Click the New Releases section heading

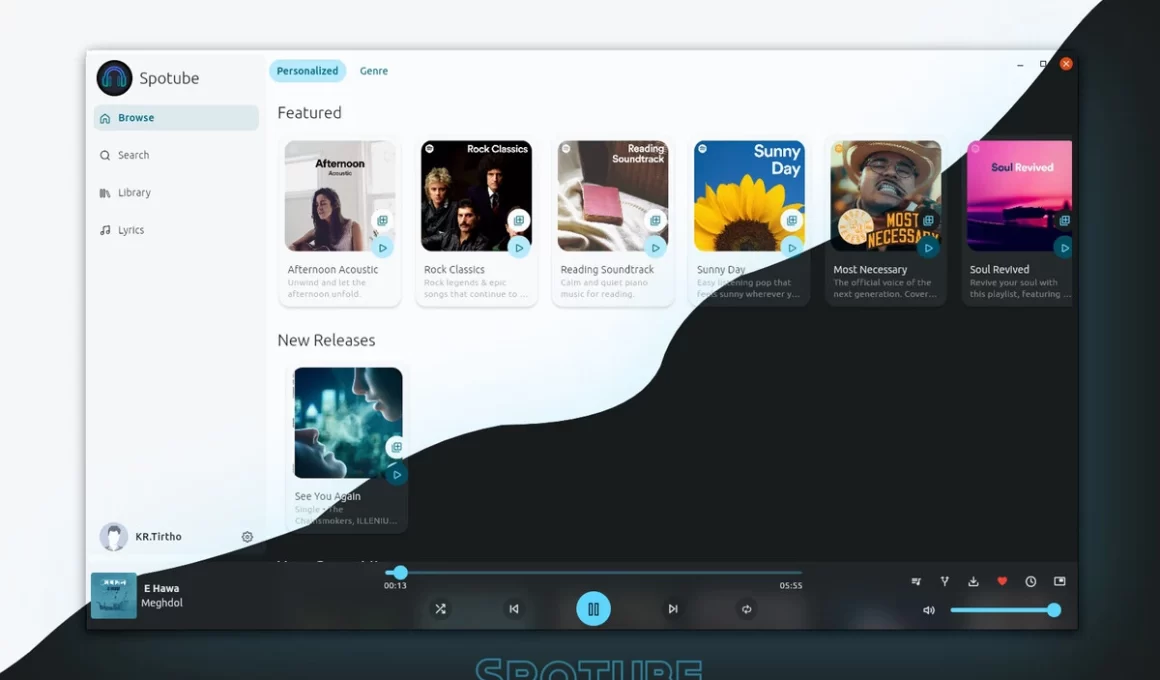pyautogui.click(x=326, y=340)
